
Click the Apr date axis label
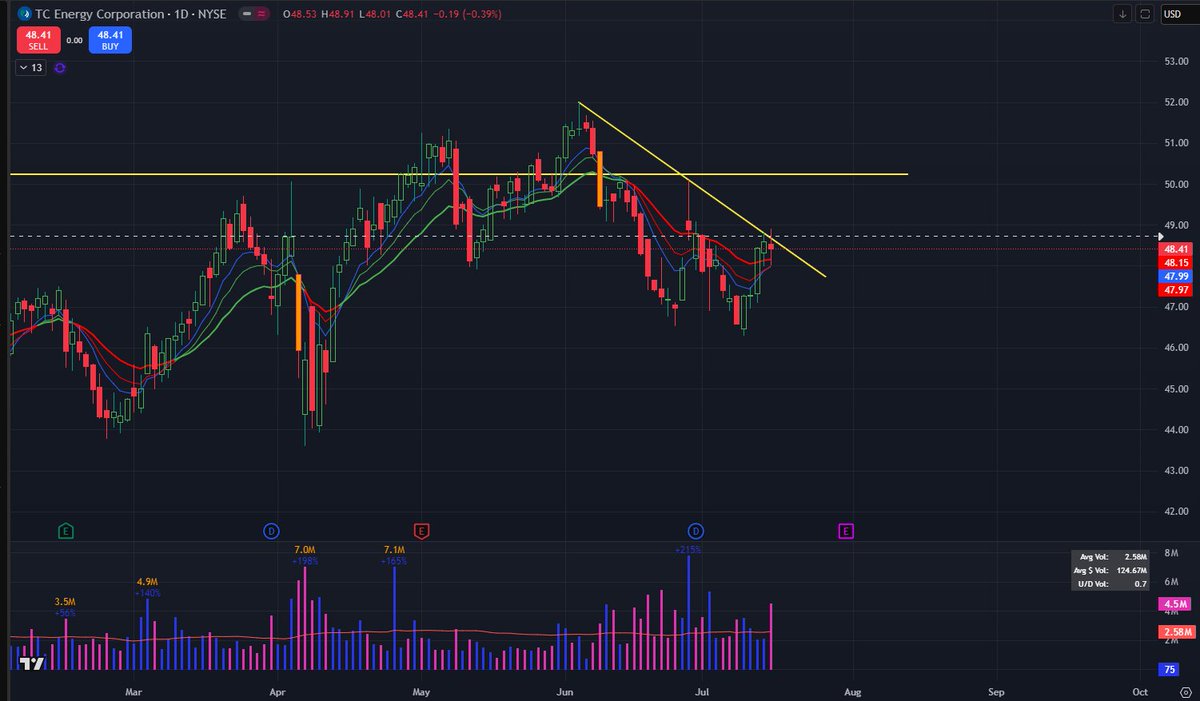277,691
